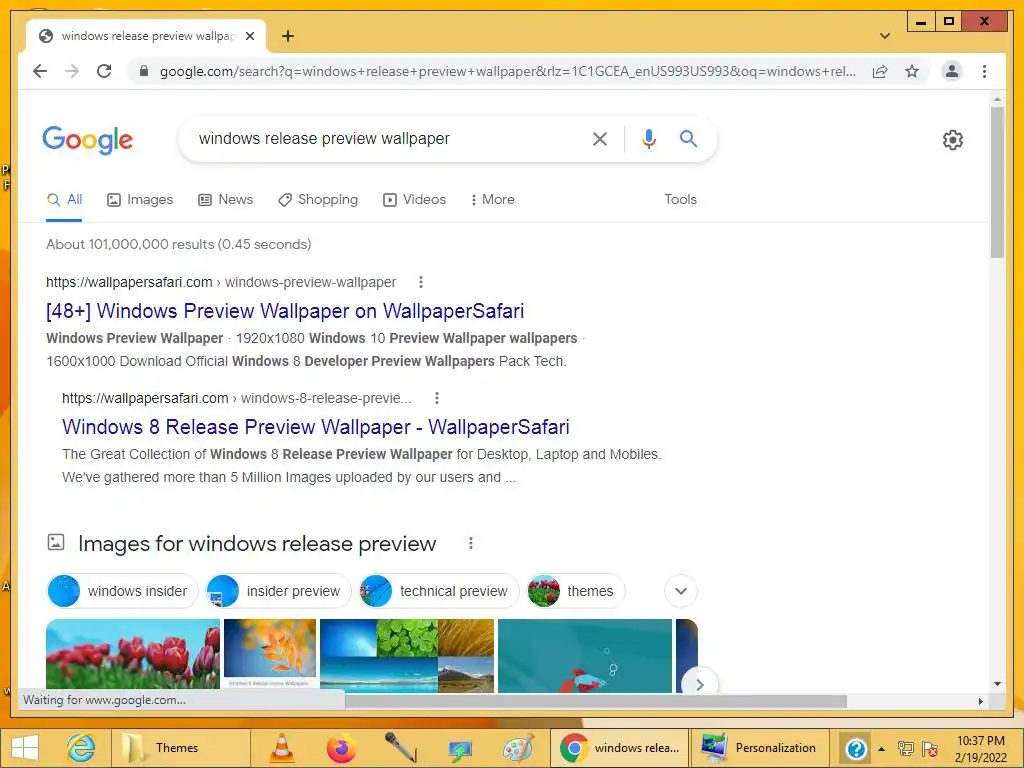The height and width of the screenshot is (768, 1024).
Task: Switch to the Chrome taskbar button
Action: 620,748
